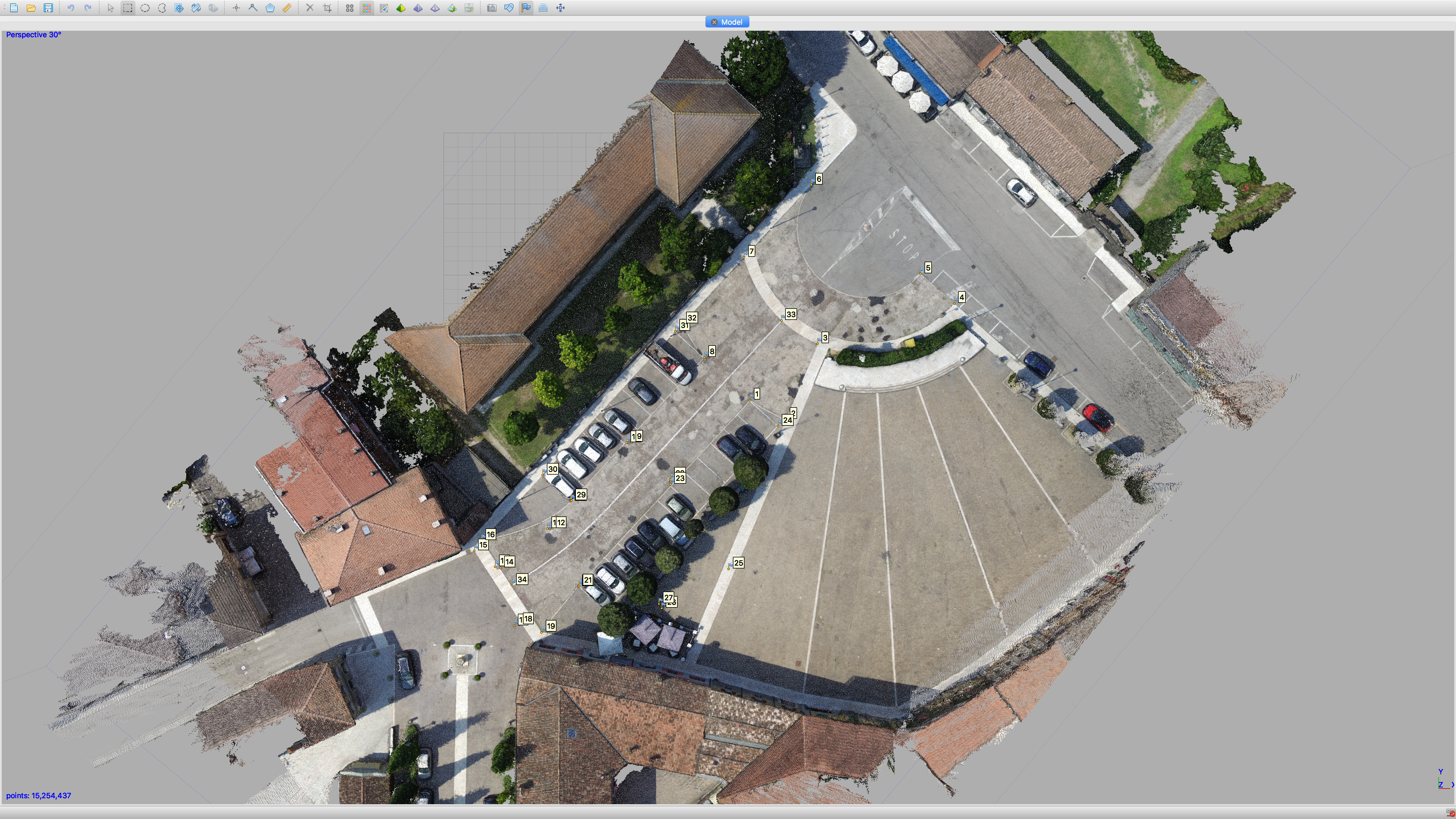This screenshot has height=819, width=1456.
Task: Select marker 5 near STOP marking
Action: click(928, 267)
